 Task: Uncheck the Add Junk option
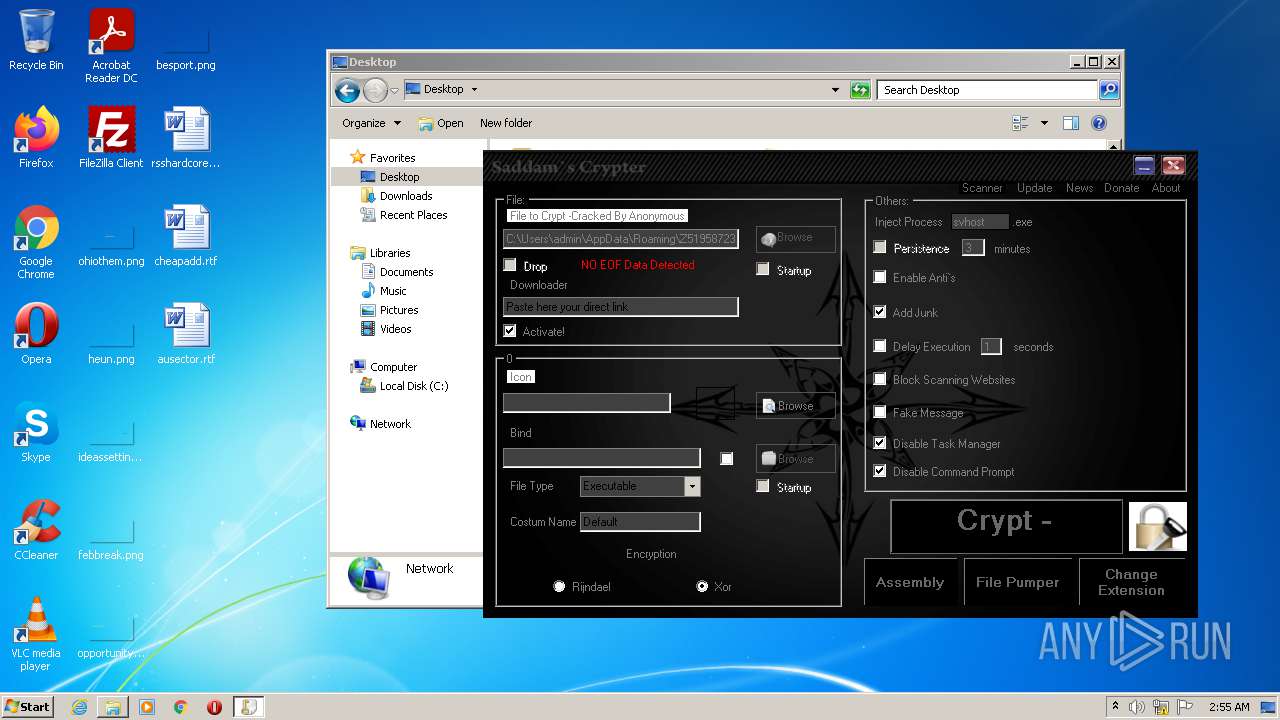880,312
